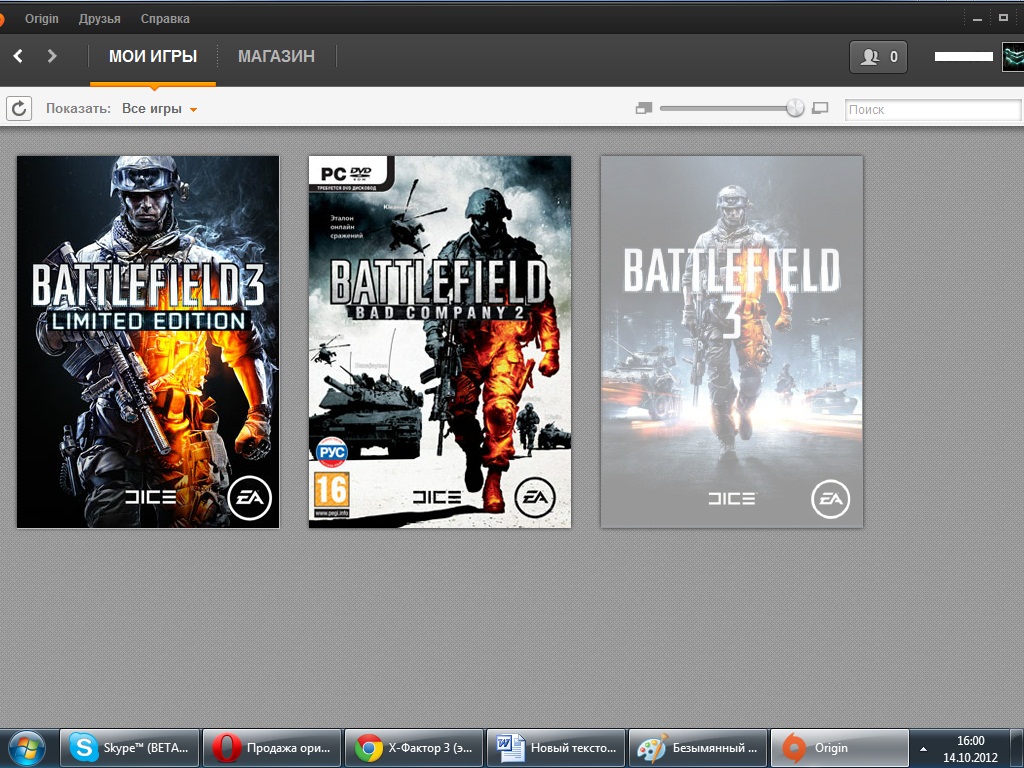Minimize the Origin window
The width and height of the screenshot is (1024, 768).
tap(977, 19)
